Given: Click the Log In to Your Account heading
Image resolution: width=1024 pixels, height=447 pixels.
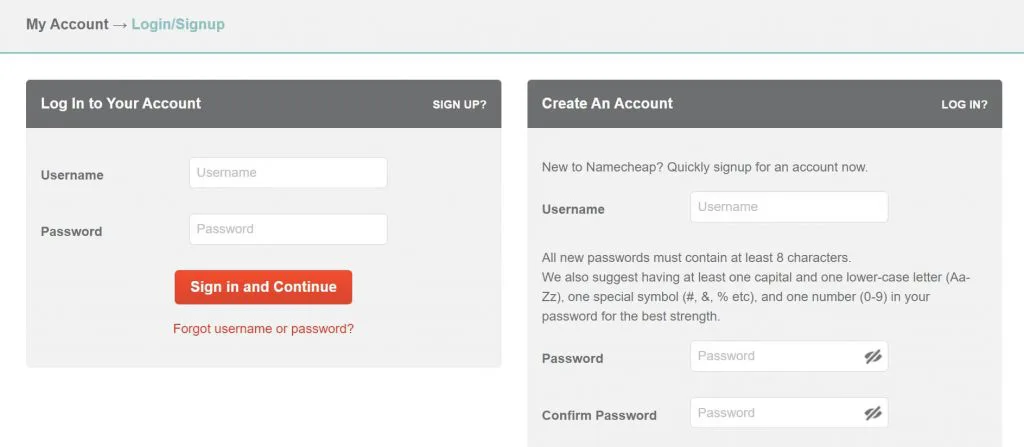Looking at the screenshot, I should click(121, 104).
